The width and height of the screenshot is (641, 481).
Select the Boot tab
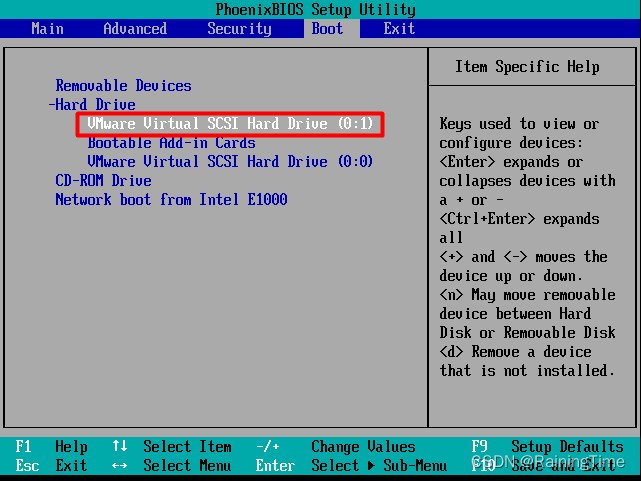click(x=327, y=29)
